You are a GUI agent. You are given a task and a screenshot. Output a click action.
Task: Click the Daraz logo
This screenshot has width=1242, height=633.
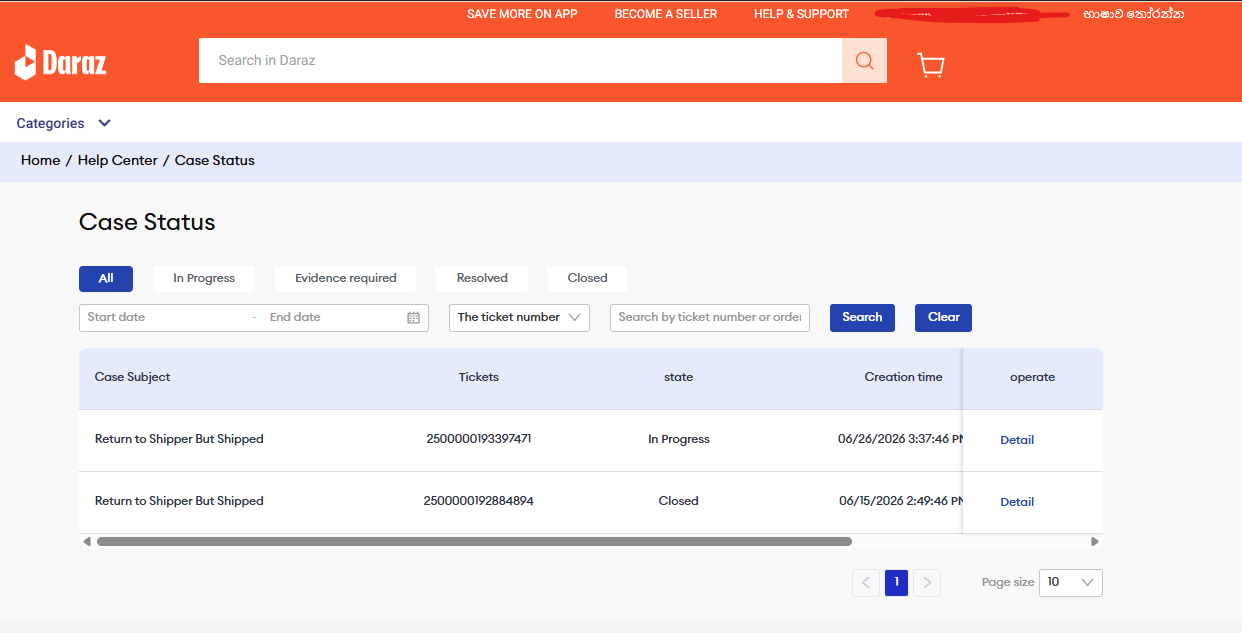pos(60,62)
